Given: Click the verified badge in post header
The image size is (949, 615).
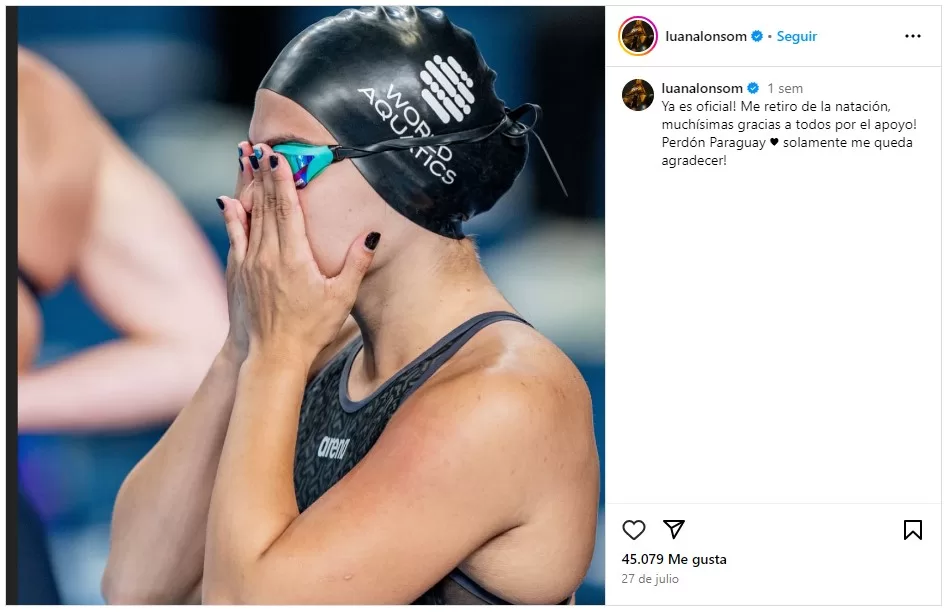Looking at the screenshot, I should pyautogui.click(x=757, y=36).
